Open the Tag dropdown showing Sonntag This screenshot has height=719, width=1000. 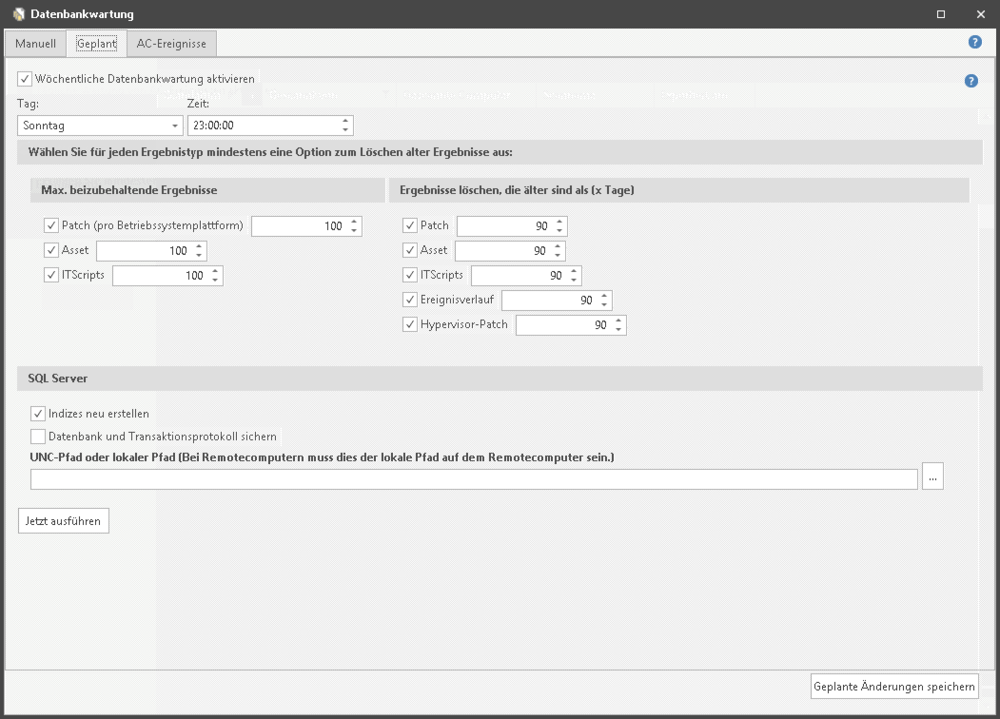(100, 126)
